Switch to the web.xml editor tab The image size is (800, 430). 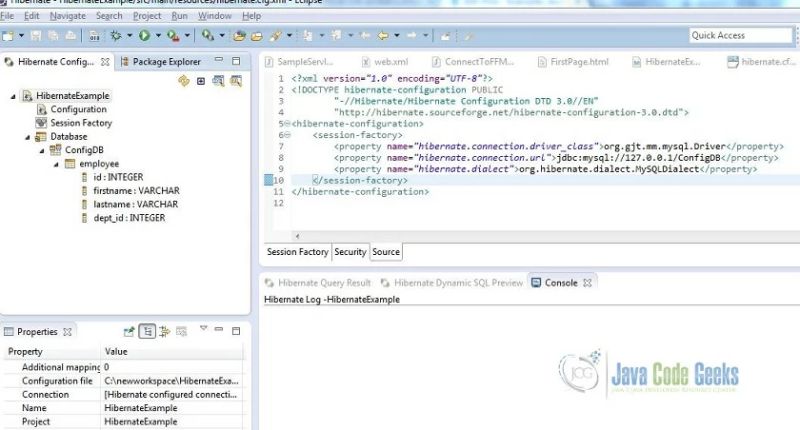[385, 62]
